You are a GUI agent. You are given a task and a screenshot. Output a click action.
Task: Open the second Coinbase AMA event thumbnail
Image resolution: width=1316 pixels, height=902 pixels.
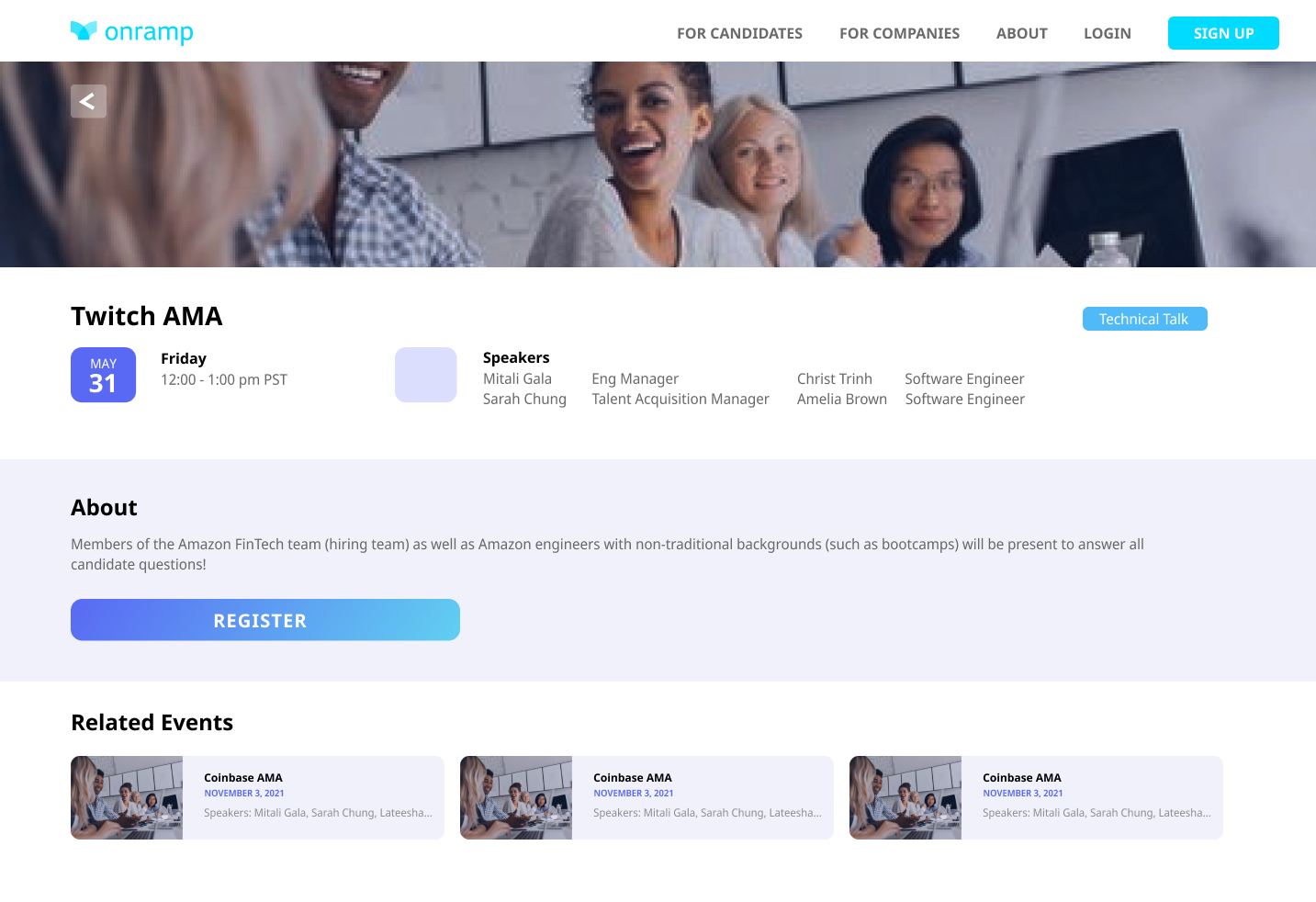pos(516,797)
